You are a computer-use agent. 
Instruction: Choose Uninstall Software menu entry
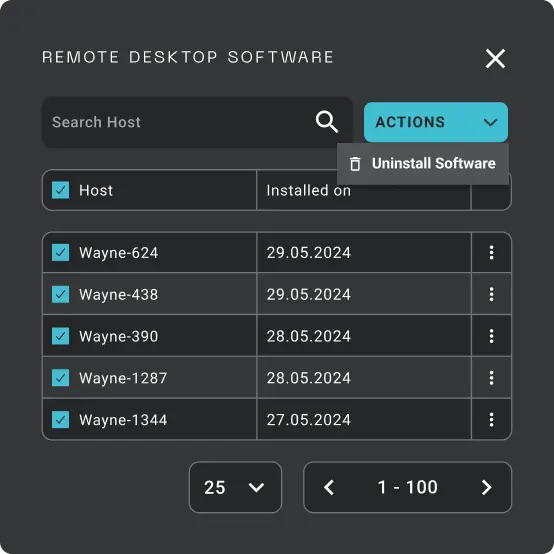[x=423, y=164]
